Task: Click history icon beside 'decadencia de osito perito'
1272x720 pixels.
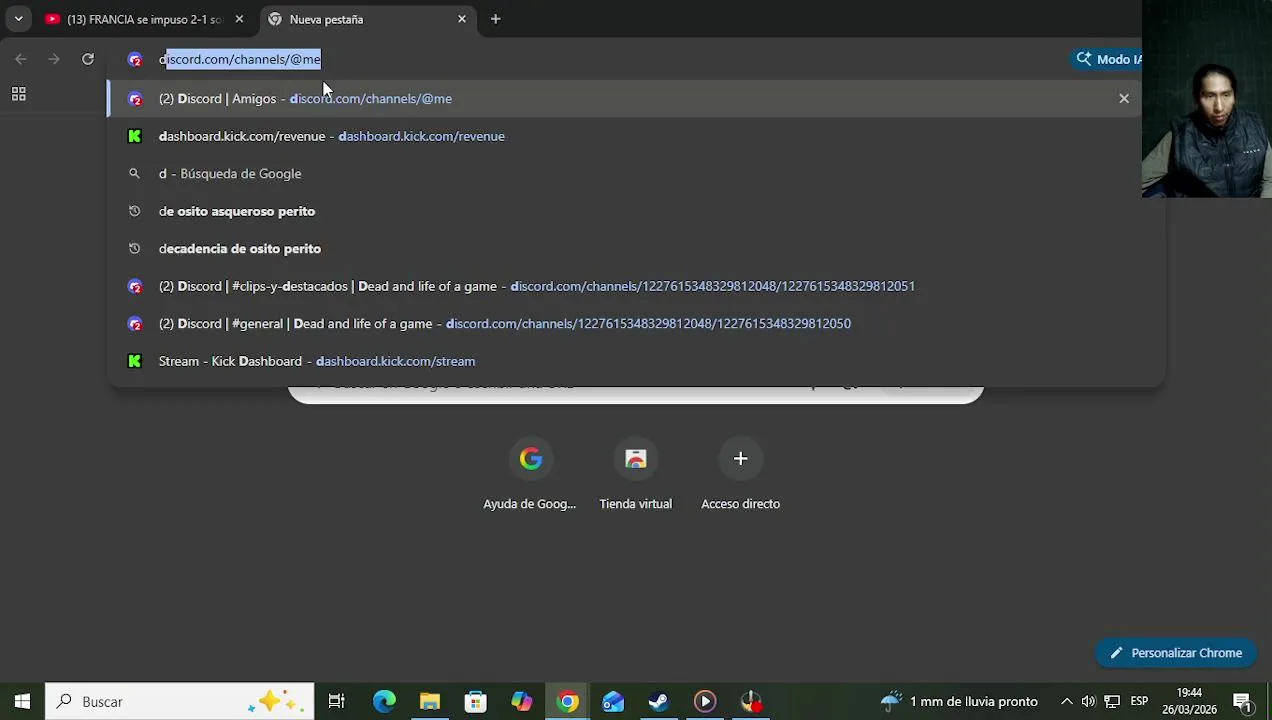Action: tap(135, 249)
